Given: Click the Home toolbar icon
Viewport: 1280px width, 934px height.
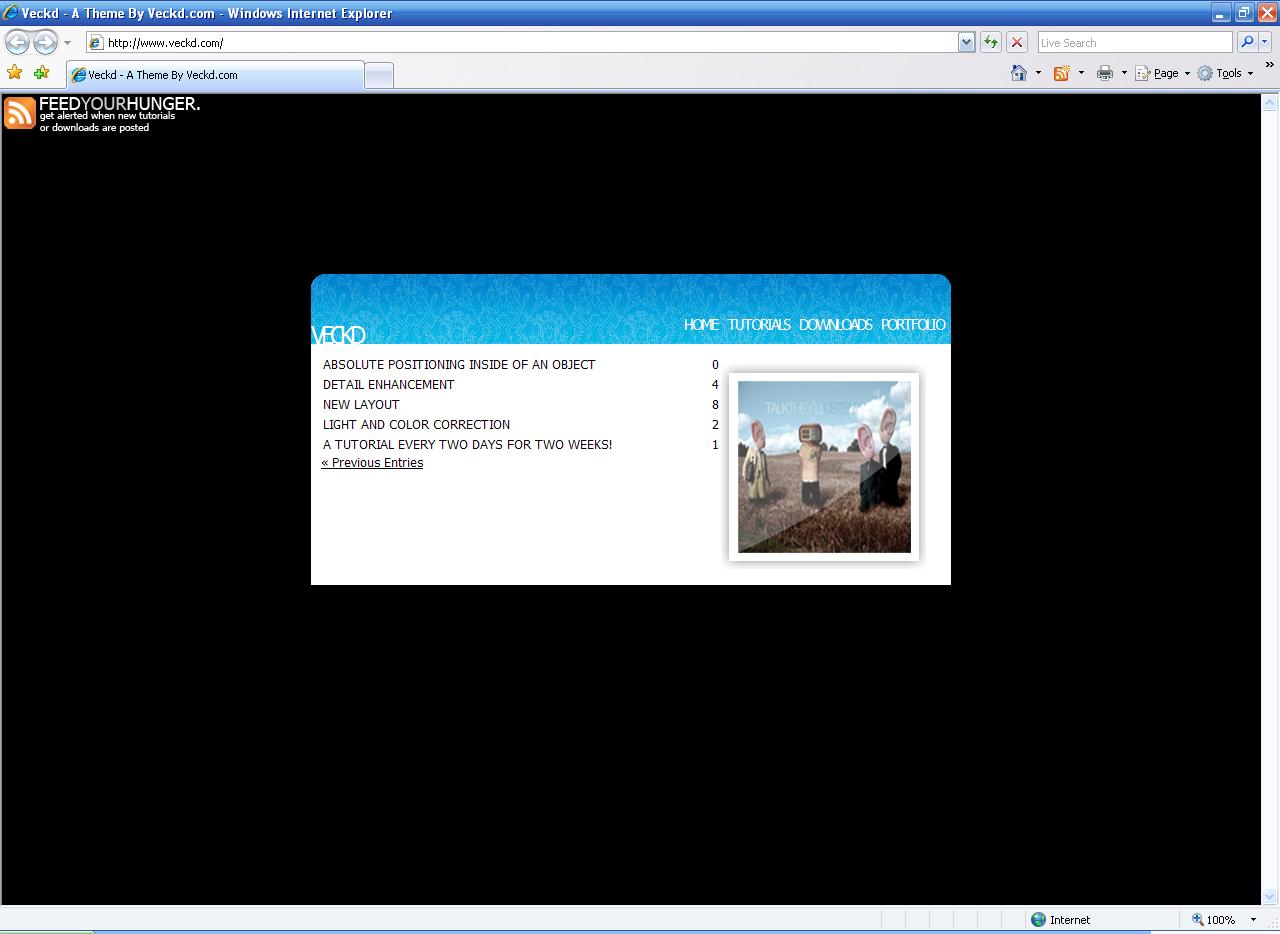Looking at the screenshot, I should [x=1019, y=73].
